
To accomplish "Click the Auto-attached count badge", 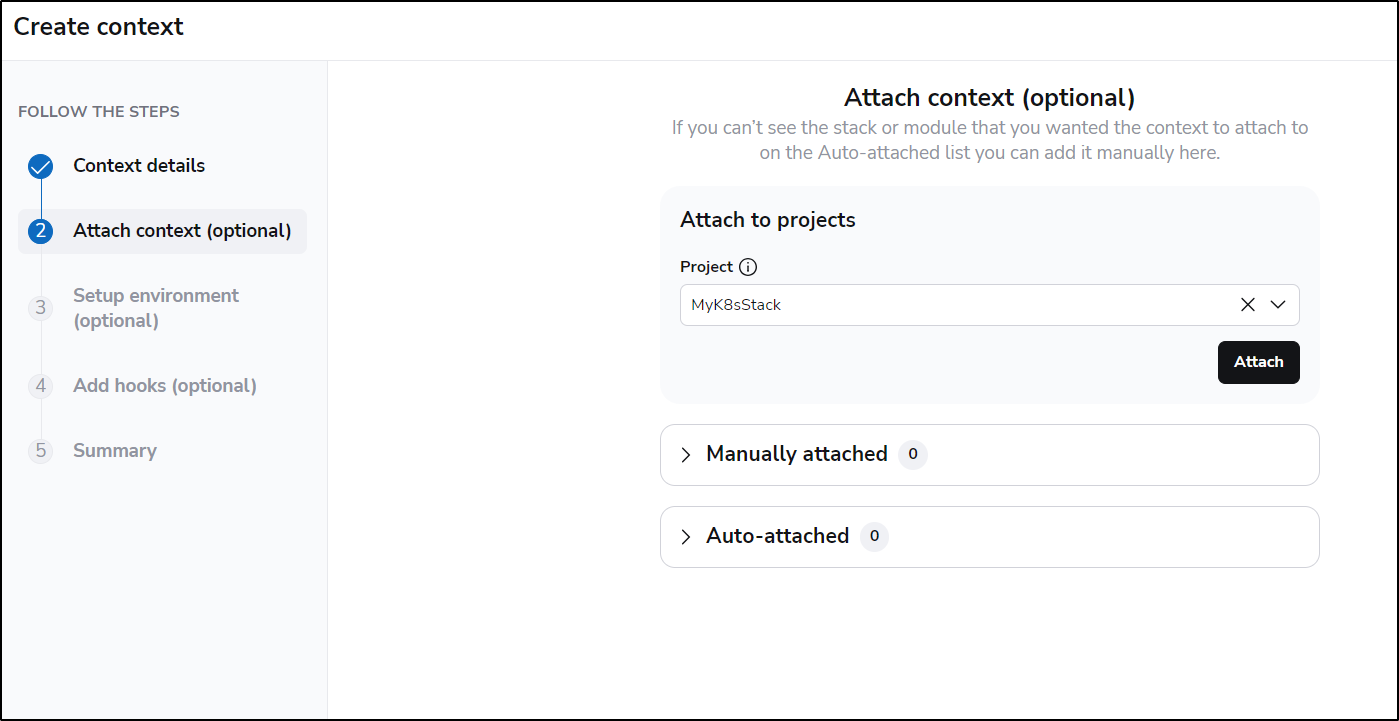I will coord(874,537).
